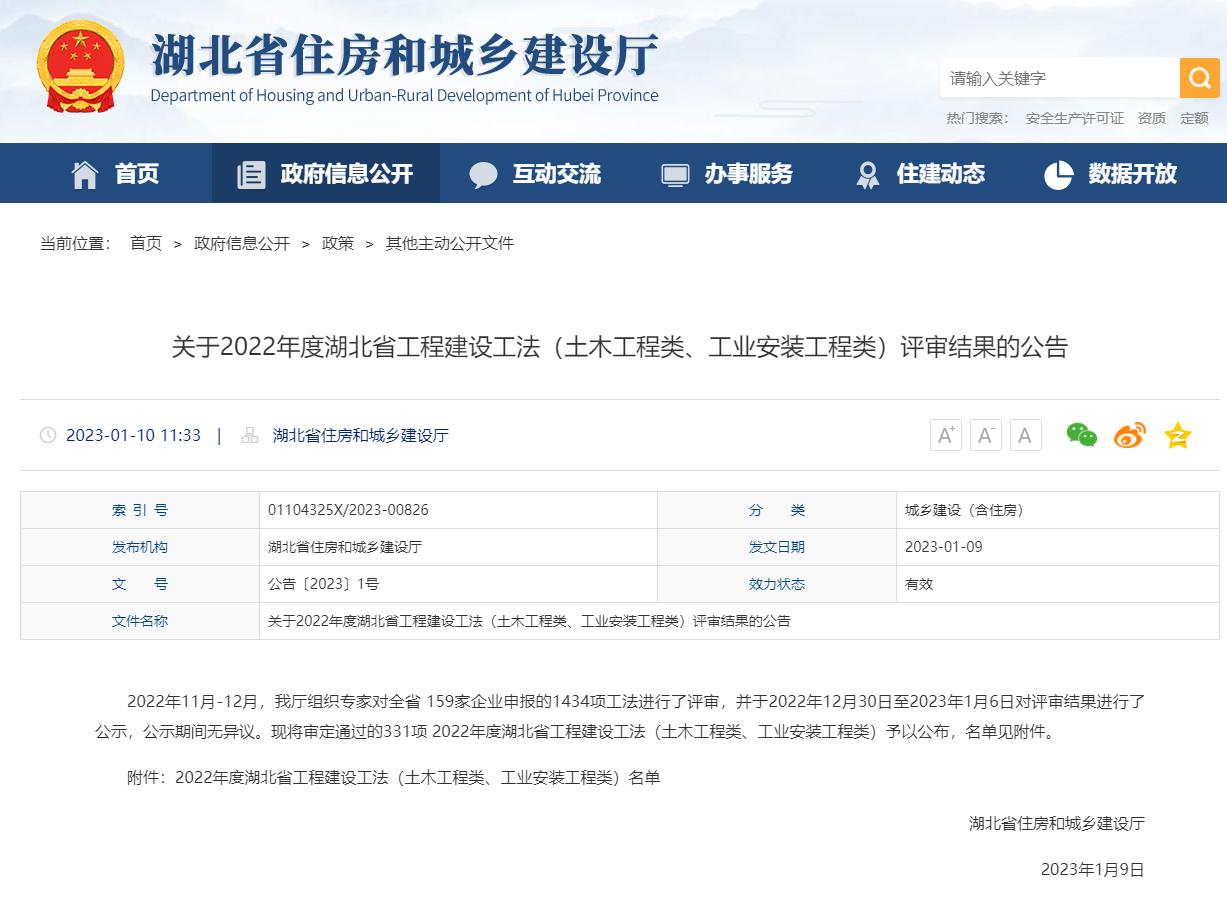This screenshot has height=898, width=1227.
Task: Open the 政府信息公开 navigation tab
Action: 325,174
